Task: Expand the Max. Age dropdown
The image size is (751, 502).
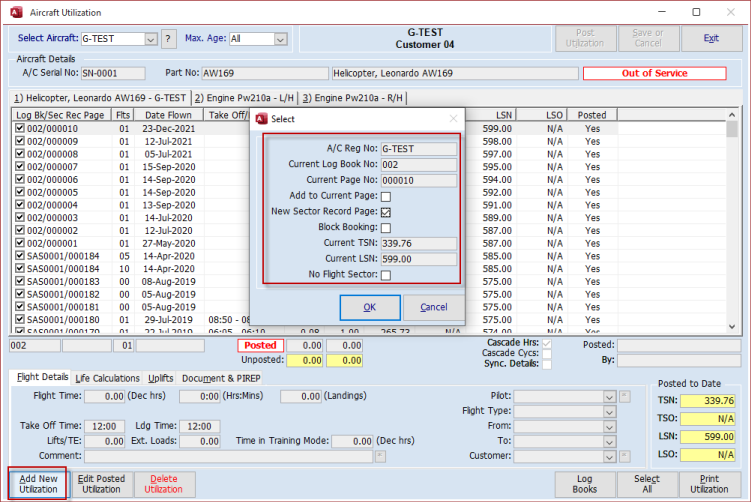Action: click(281, 39)
